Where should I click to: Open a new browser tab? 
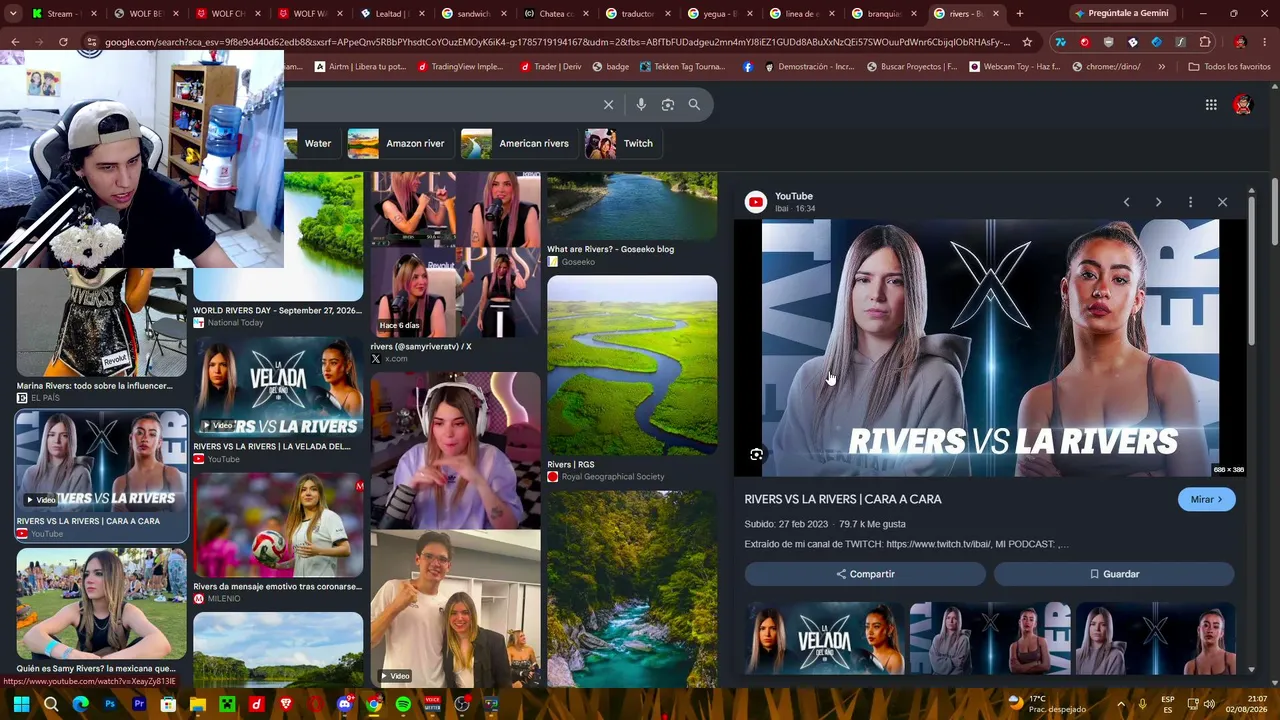click(1020, 14)
